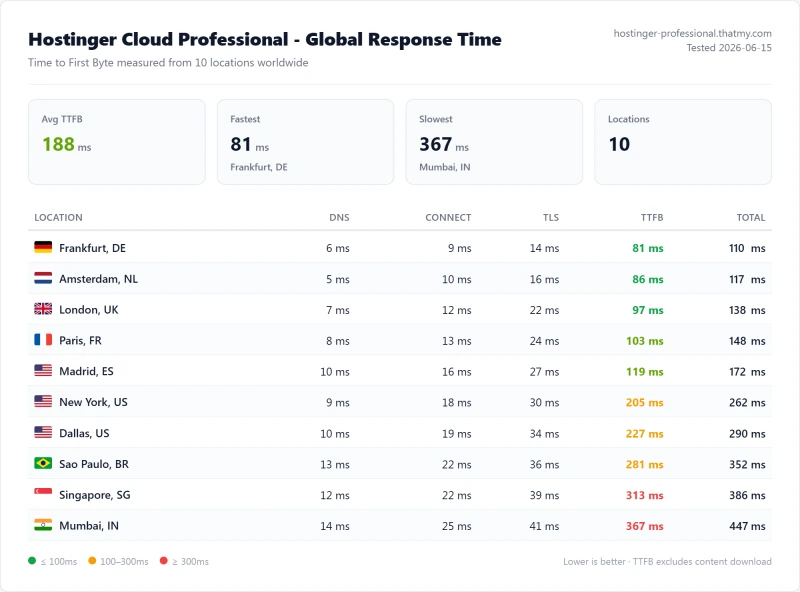Select the Locations 10 card

683,142
